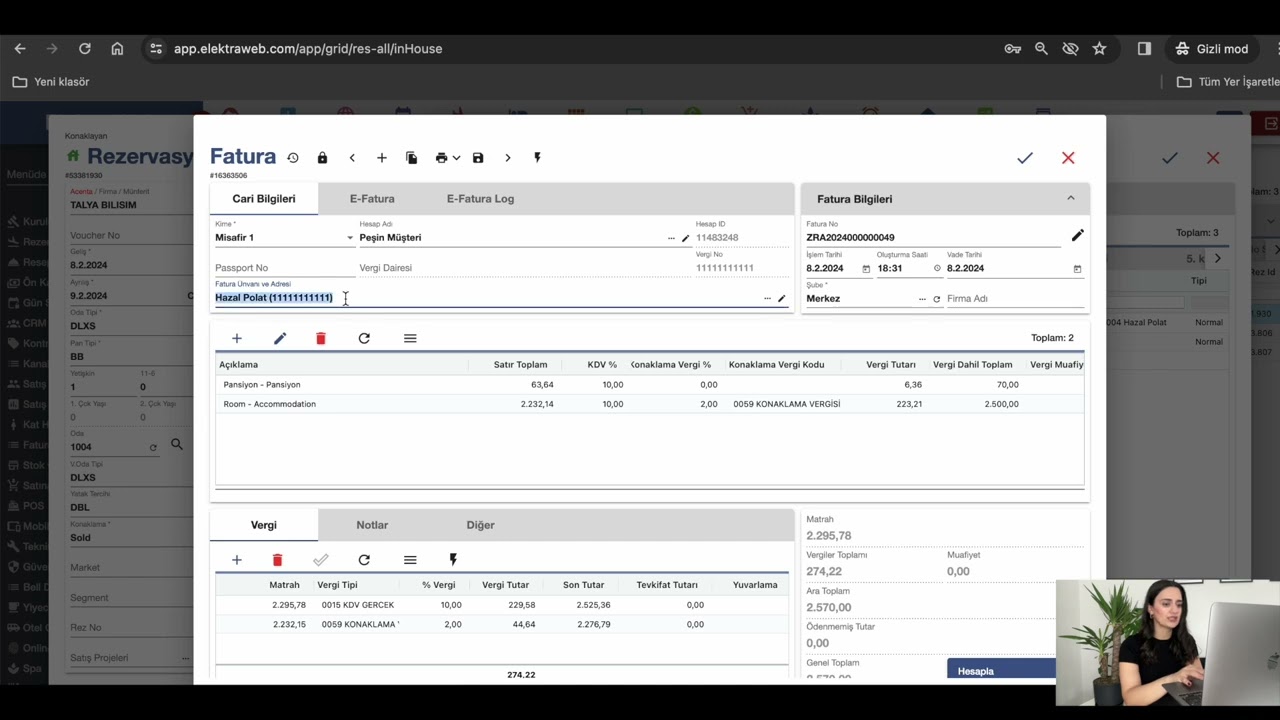The height and width of the screenshot is (720, 1280).
Task: Delete invoice line with red trash icon
Action: 320,338
